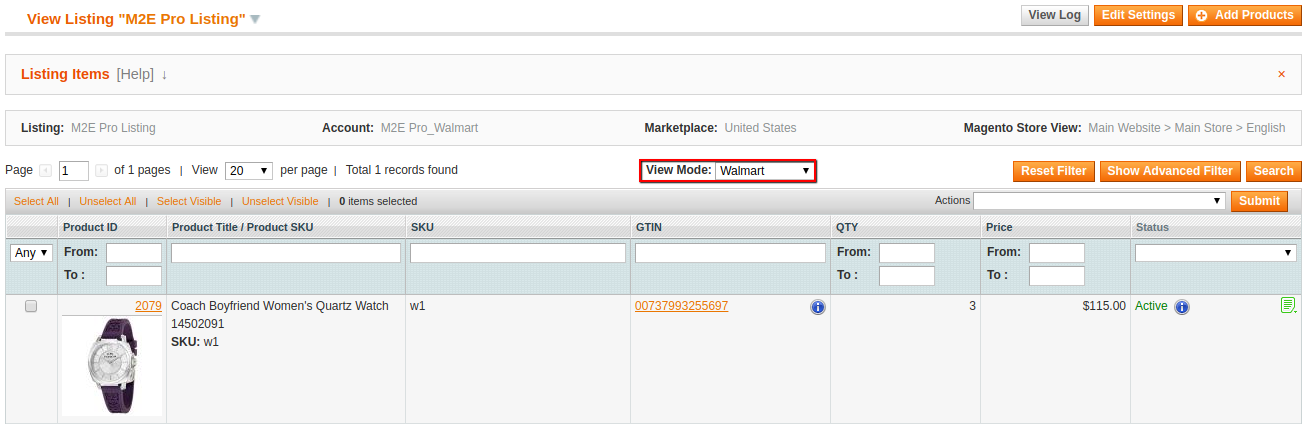Click the Product Title filter input field

coord(286,253)
